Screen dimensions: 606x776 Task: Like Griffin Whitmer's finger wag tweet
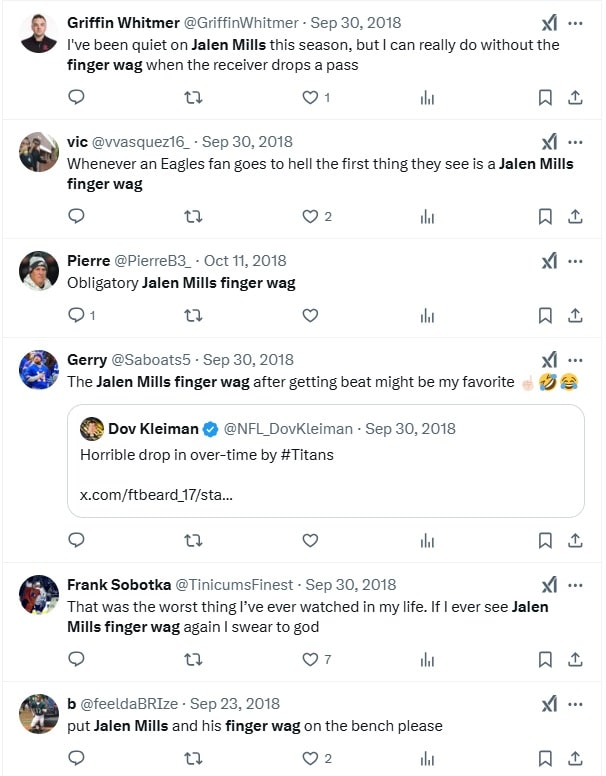point(310,97)
